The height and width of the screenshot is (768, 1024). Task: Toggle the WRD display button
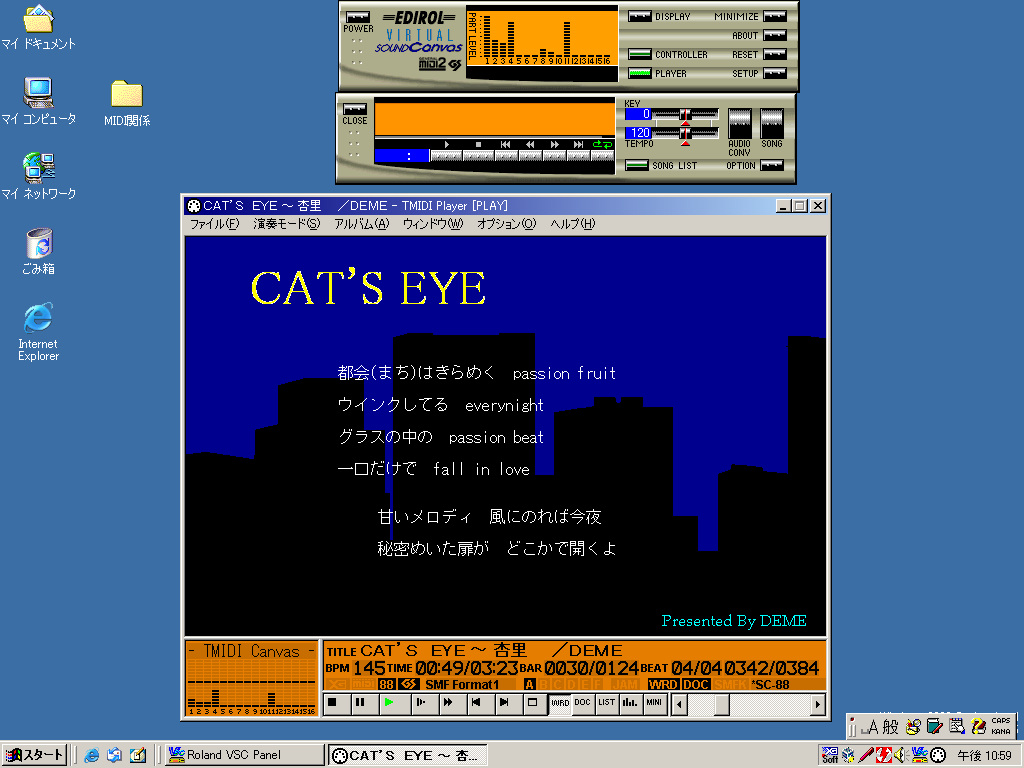point(560,703)
